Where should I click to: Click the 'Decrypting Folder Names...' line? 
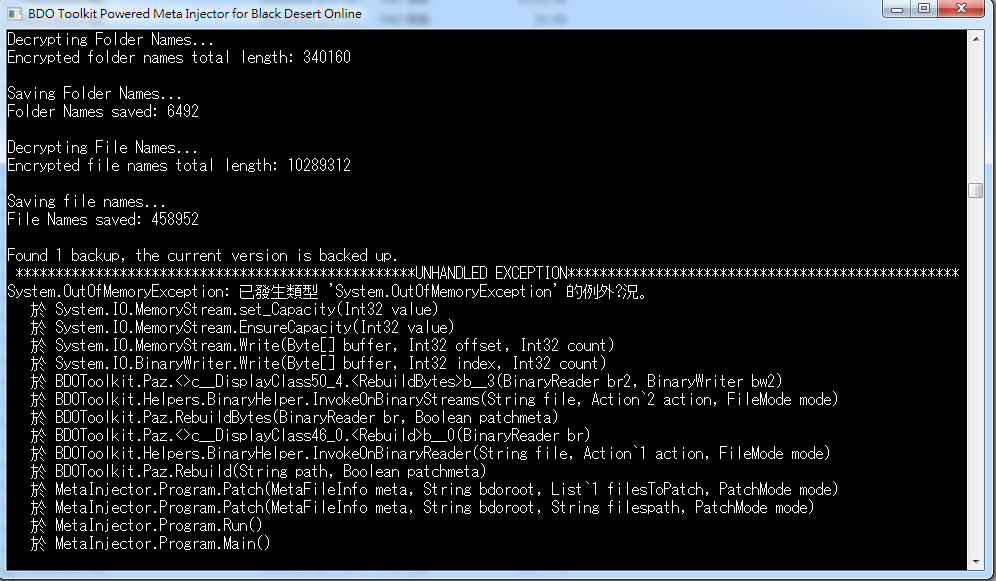(x=111, y=40)
